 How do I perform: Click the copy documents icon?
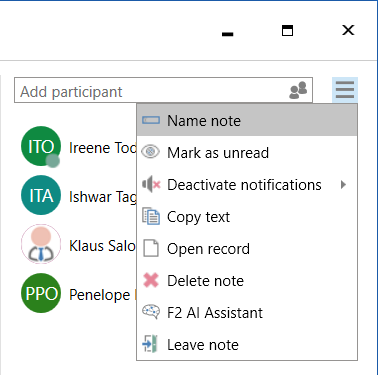151,216
